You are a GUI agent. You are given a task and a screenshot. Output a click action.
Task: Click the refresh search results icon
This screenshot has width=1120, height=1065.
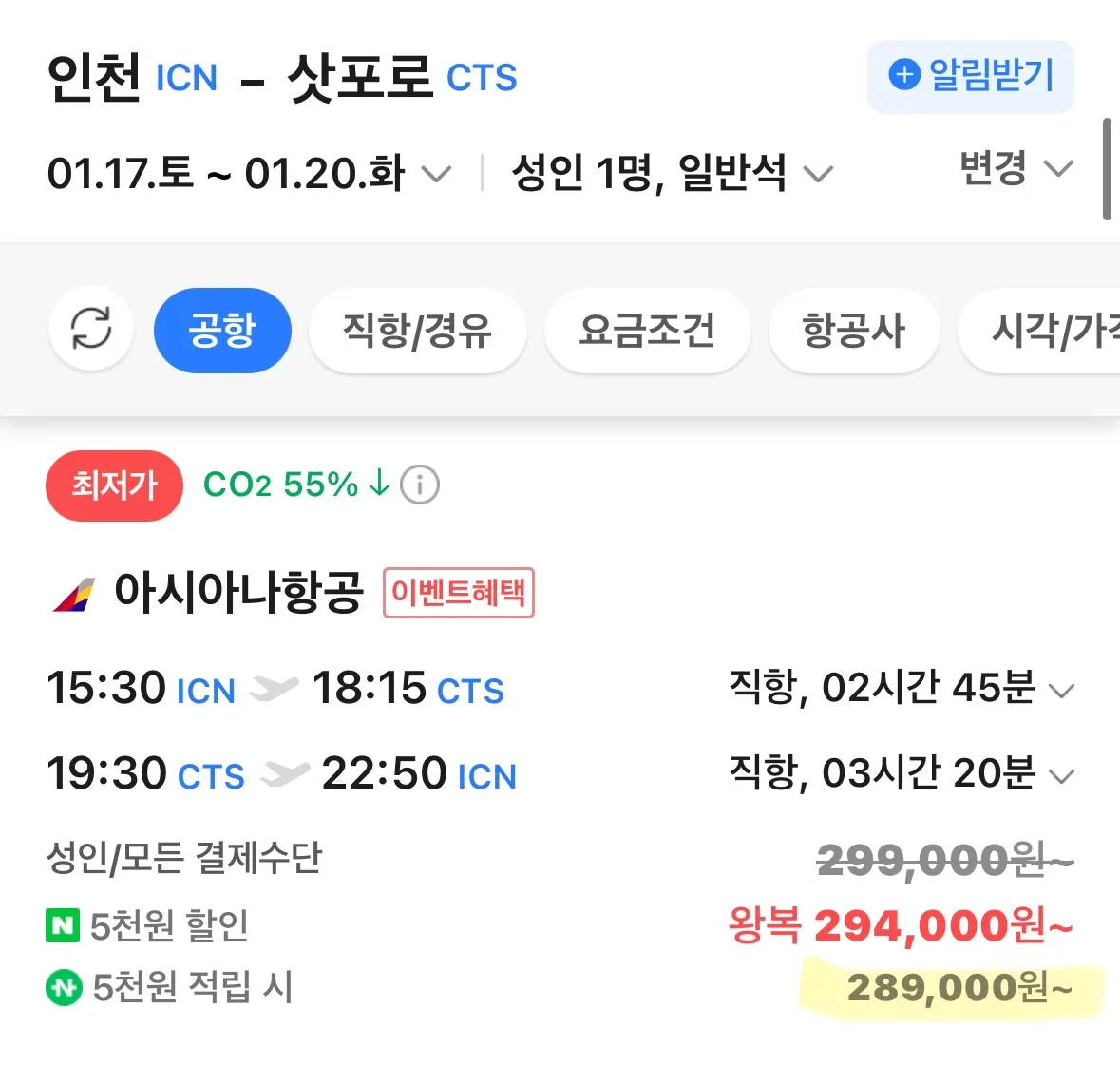pos(91,330)
